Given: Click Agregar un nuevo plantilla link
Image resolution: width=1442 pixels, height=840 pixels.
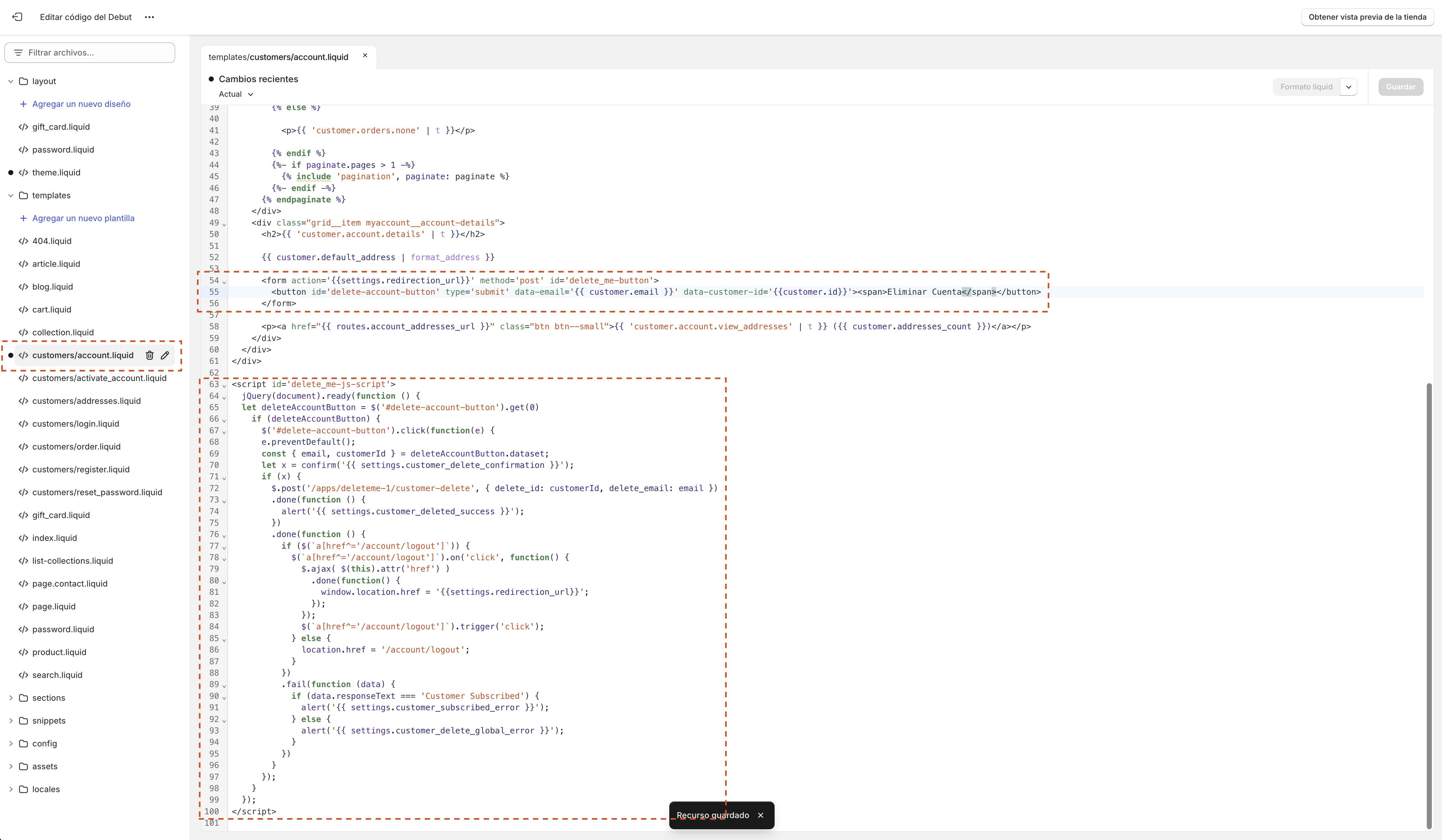Looking at the screenshot, I should click(83, 219).
